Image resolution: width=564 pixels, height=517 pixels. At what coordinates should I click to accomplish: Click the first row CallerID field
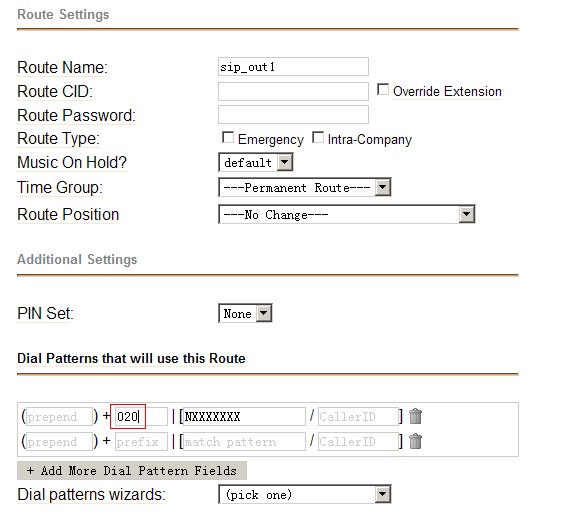coord(358,417)
